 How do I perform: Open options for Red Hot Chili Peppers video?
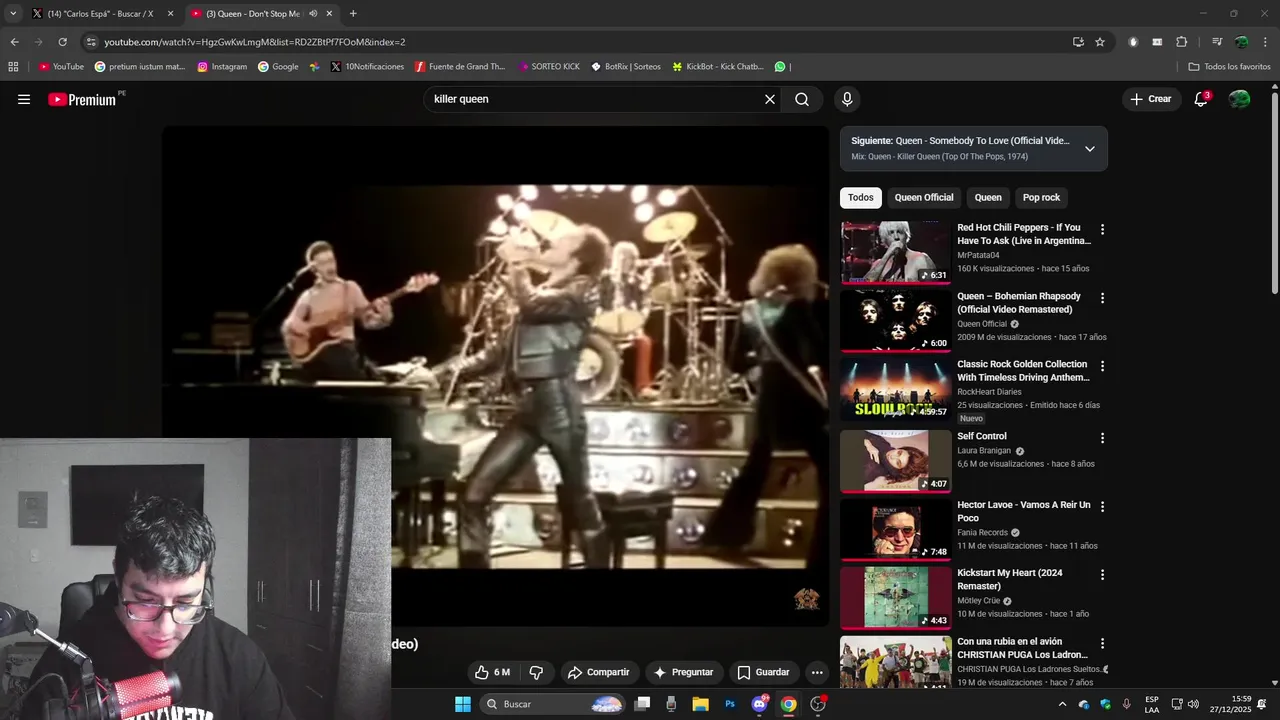[1102, 229]
